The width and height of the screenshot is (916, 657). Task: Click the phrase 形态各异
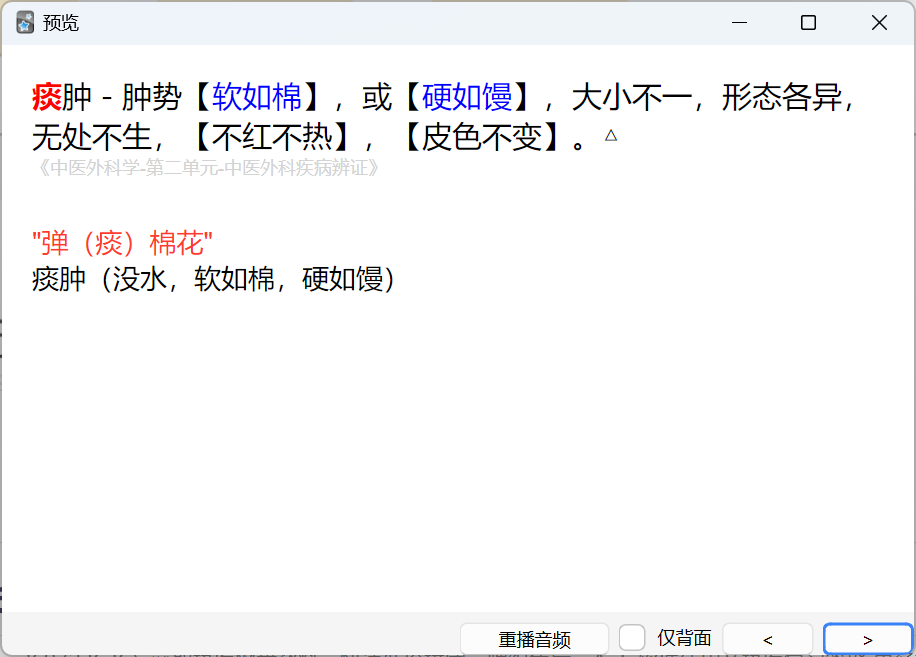[x=782, y=97]
